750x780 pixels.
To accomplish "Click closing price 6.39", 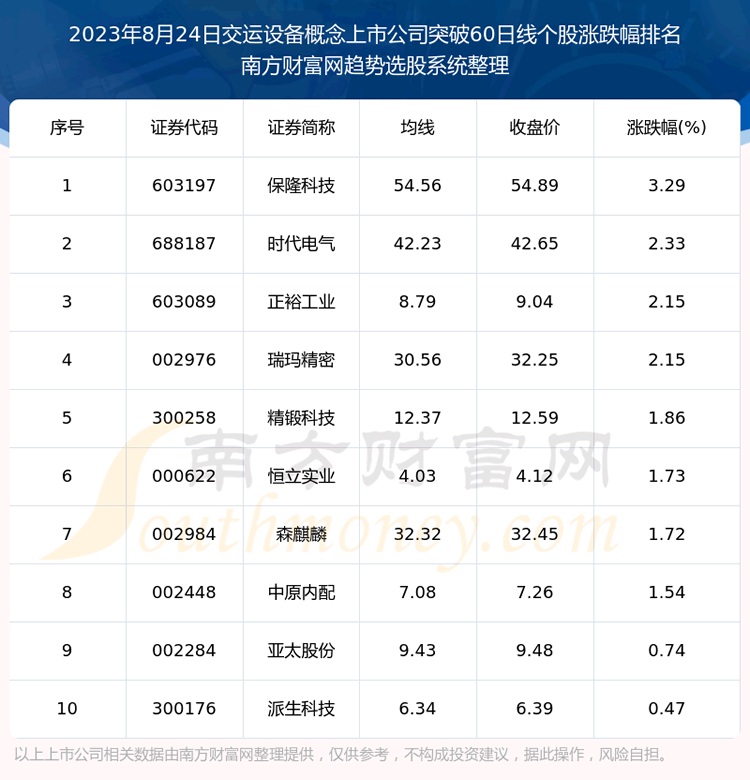I will [535, 708].
